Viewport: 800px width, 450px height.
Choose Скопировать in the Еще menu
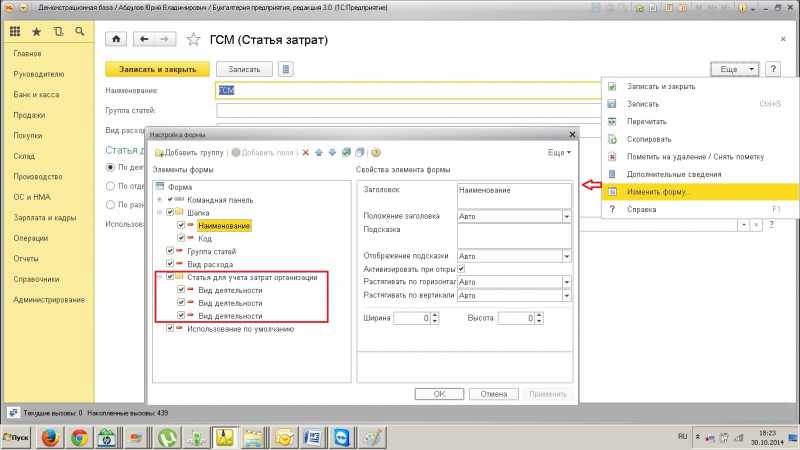(x=700, y=139)
